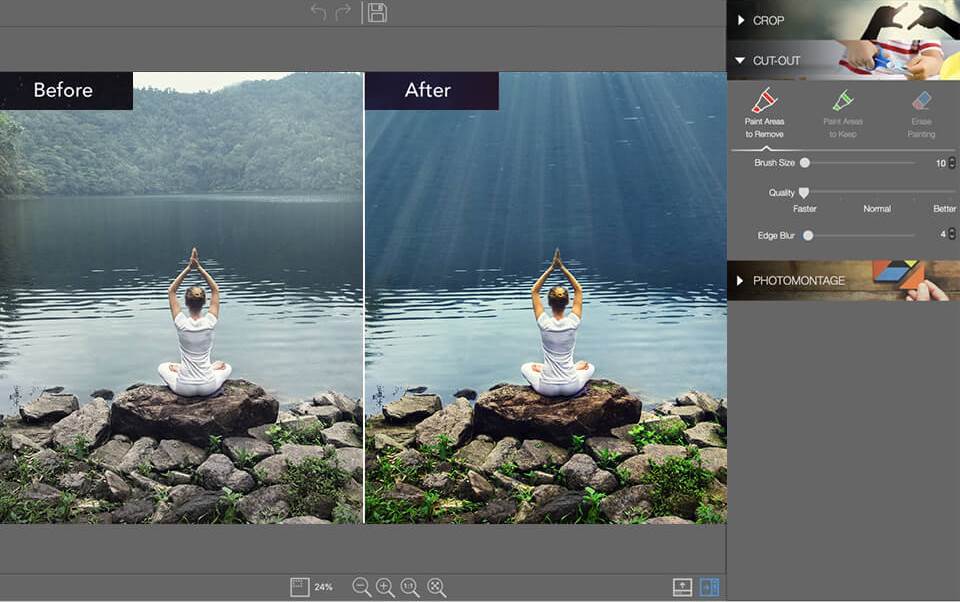Viewport: 960px width, 602px height.
Task: Select Paint Areas to Keep tool
Action: (x=842, y=113)
